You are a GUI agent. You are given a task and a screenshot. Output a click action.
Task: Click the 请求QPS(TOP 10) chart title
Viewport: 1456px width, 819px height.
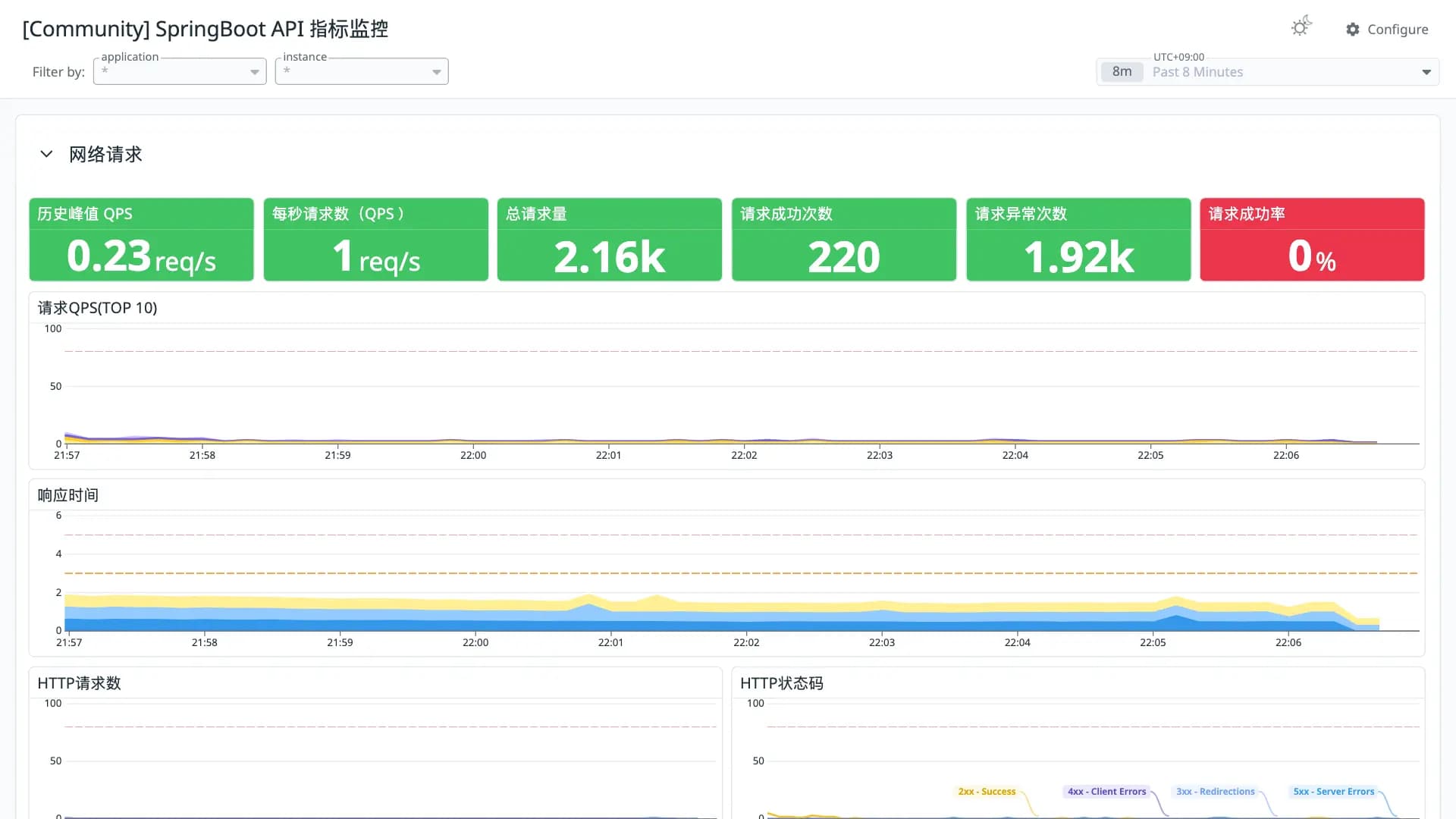[98, 308]
